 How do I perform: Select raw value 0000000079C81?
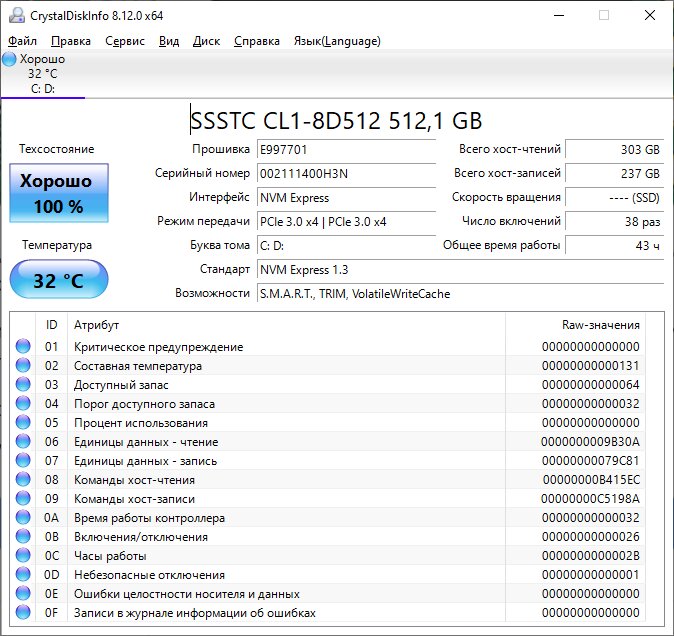coord(591,461)
